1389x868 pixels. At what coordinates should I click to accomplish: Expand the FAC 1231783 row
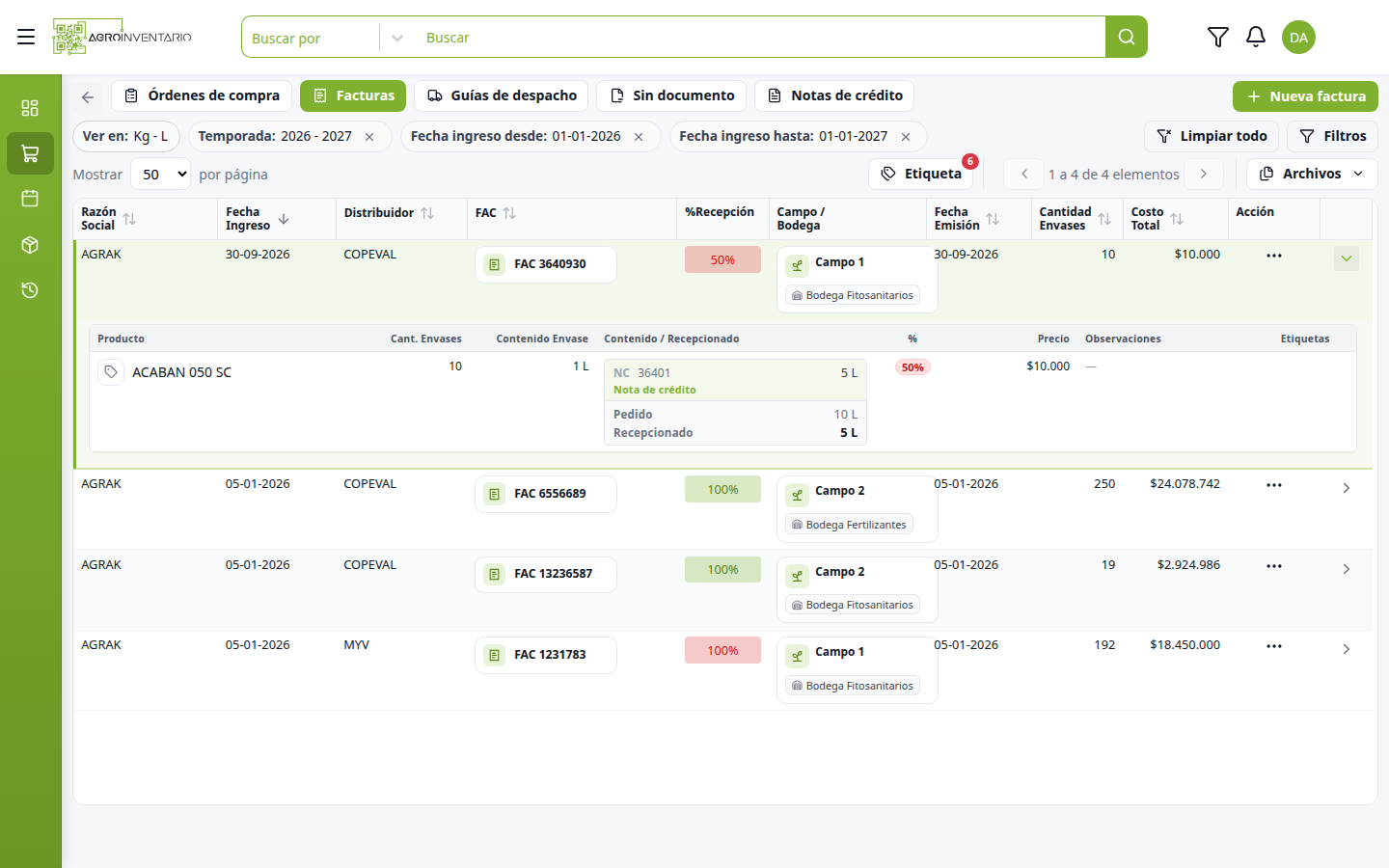[1347, 649]
